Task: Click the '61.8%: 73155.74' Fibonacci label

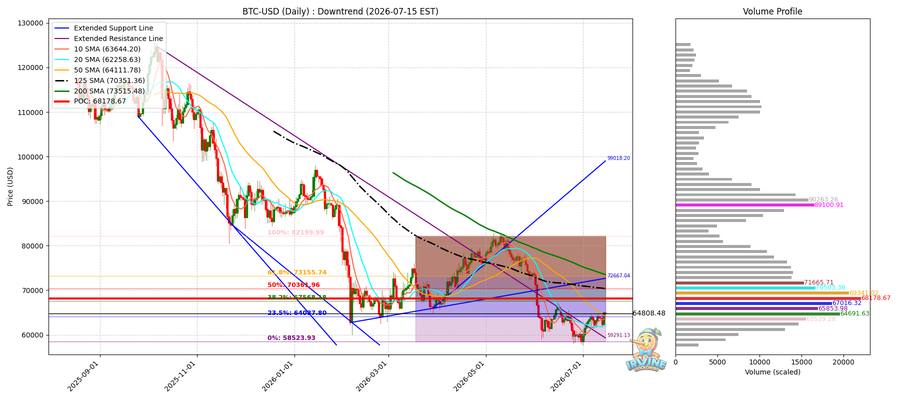Action: 297,272
